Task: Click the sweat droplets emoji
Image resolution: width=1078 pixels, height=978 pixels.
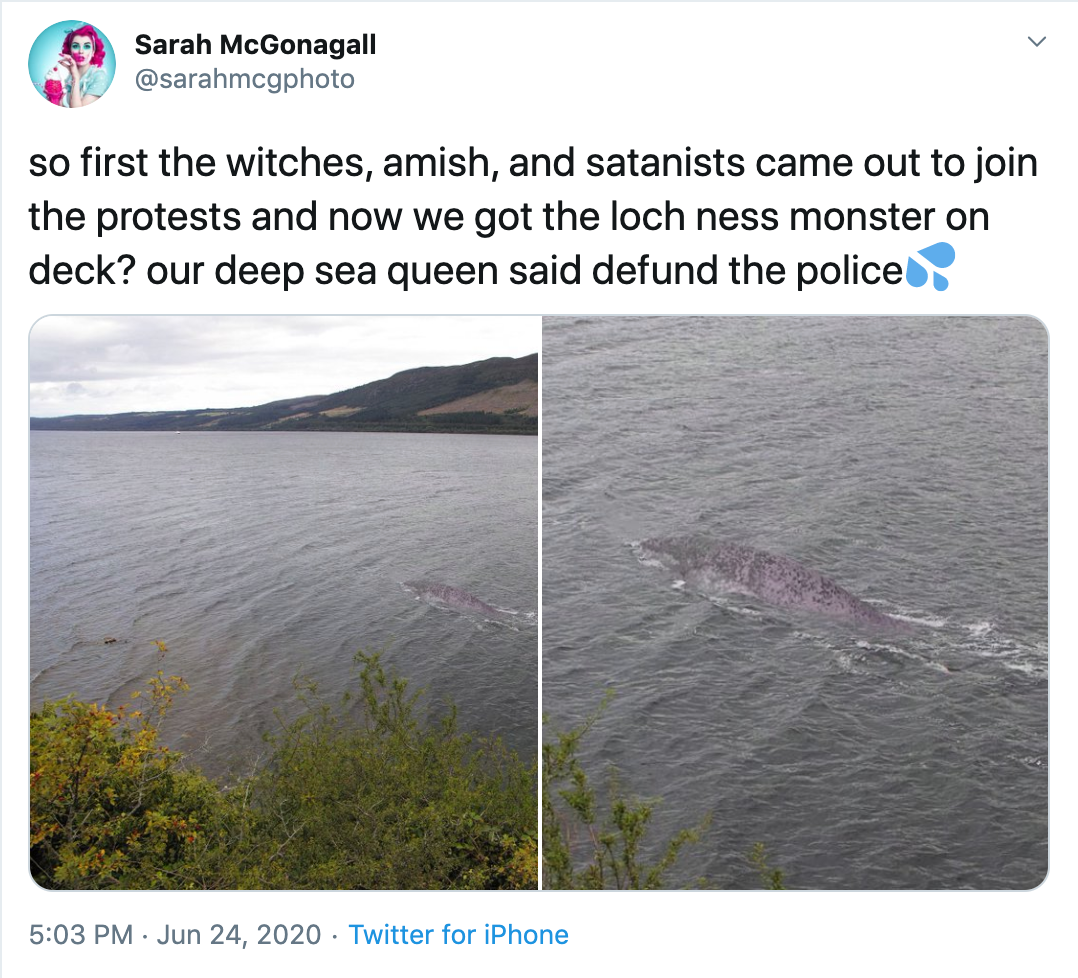Action: (931, 267)
